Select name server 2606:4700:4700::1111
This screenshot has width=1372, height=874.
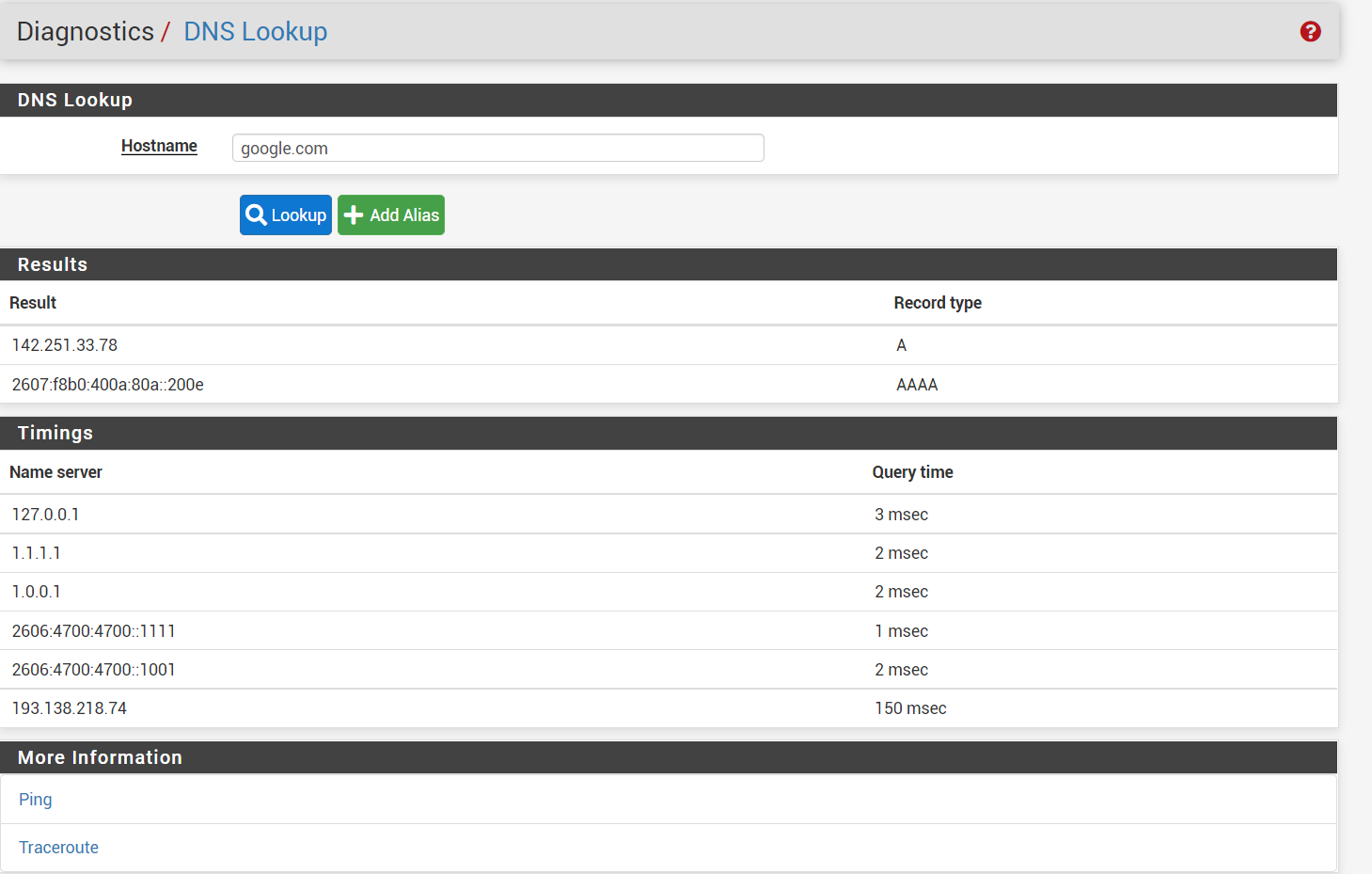pyautogui.click(x=94, y=631)
